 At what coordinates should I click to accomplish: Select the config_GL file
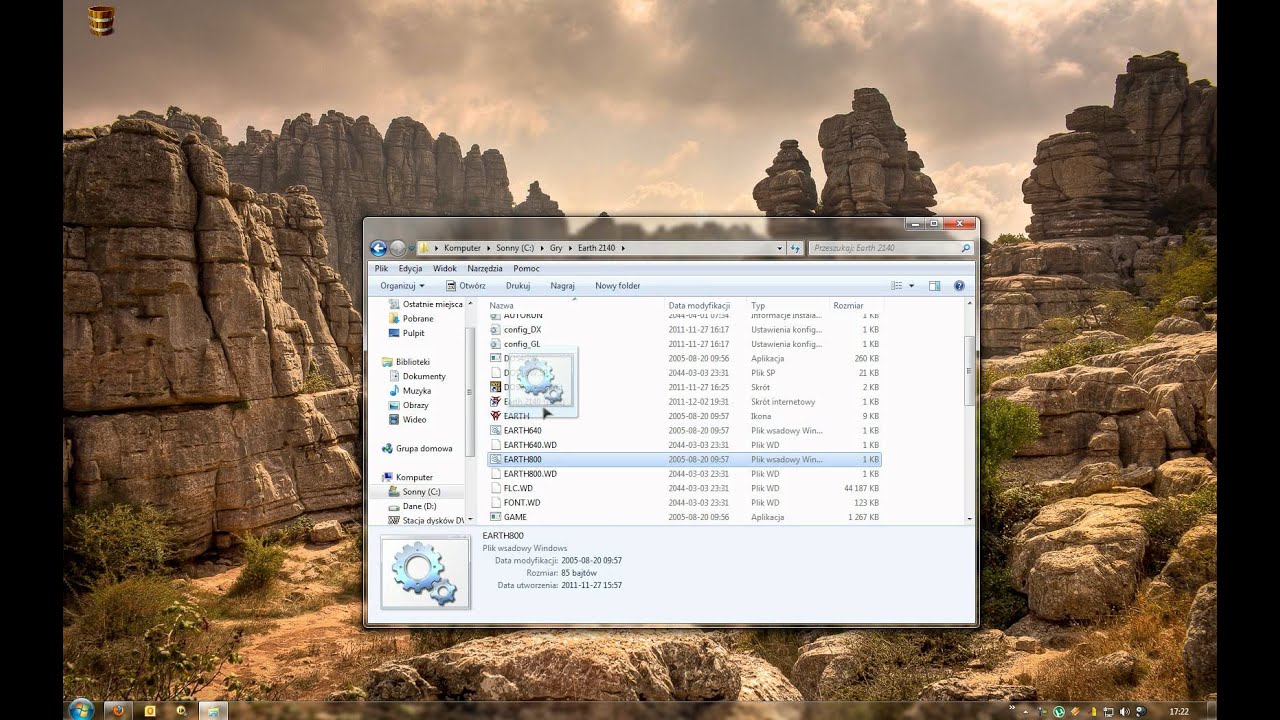click(x=684, y=344)
